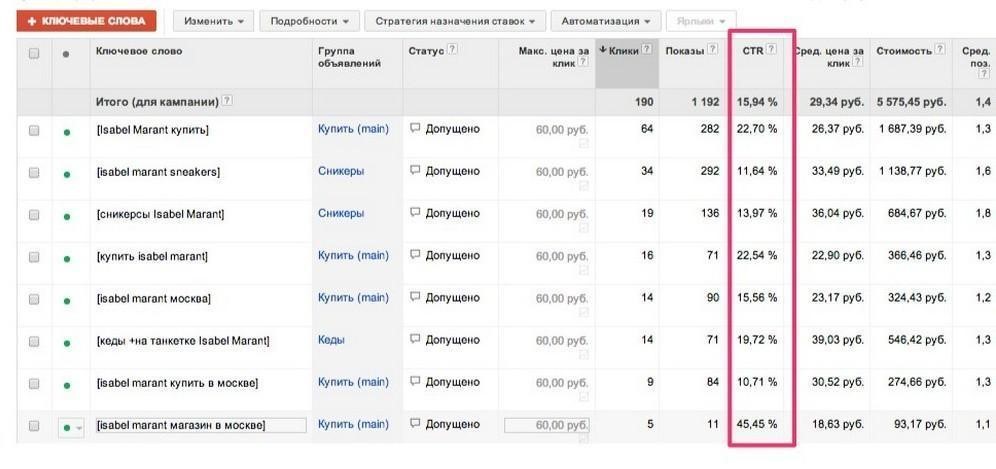Click speech bubble icon in [Isabel Marant купить] row

415,128
